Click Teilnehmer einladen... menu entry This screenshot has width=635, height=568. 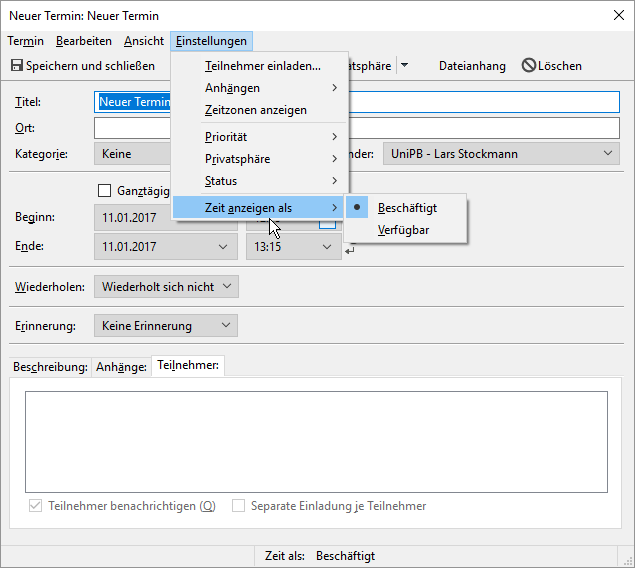(262, 66)
